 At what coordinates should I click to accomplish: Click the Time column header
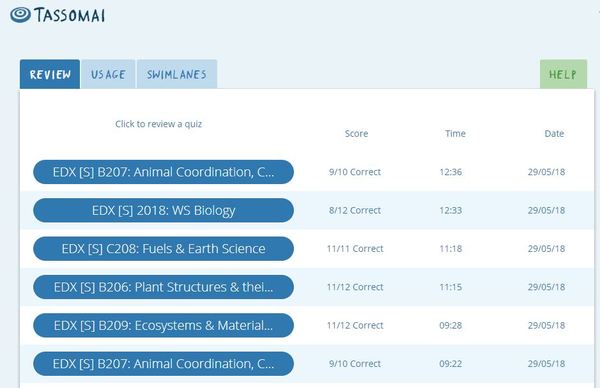[x=455, y=134]
